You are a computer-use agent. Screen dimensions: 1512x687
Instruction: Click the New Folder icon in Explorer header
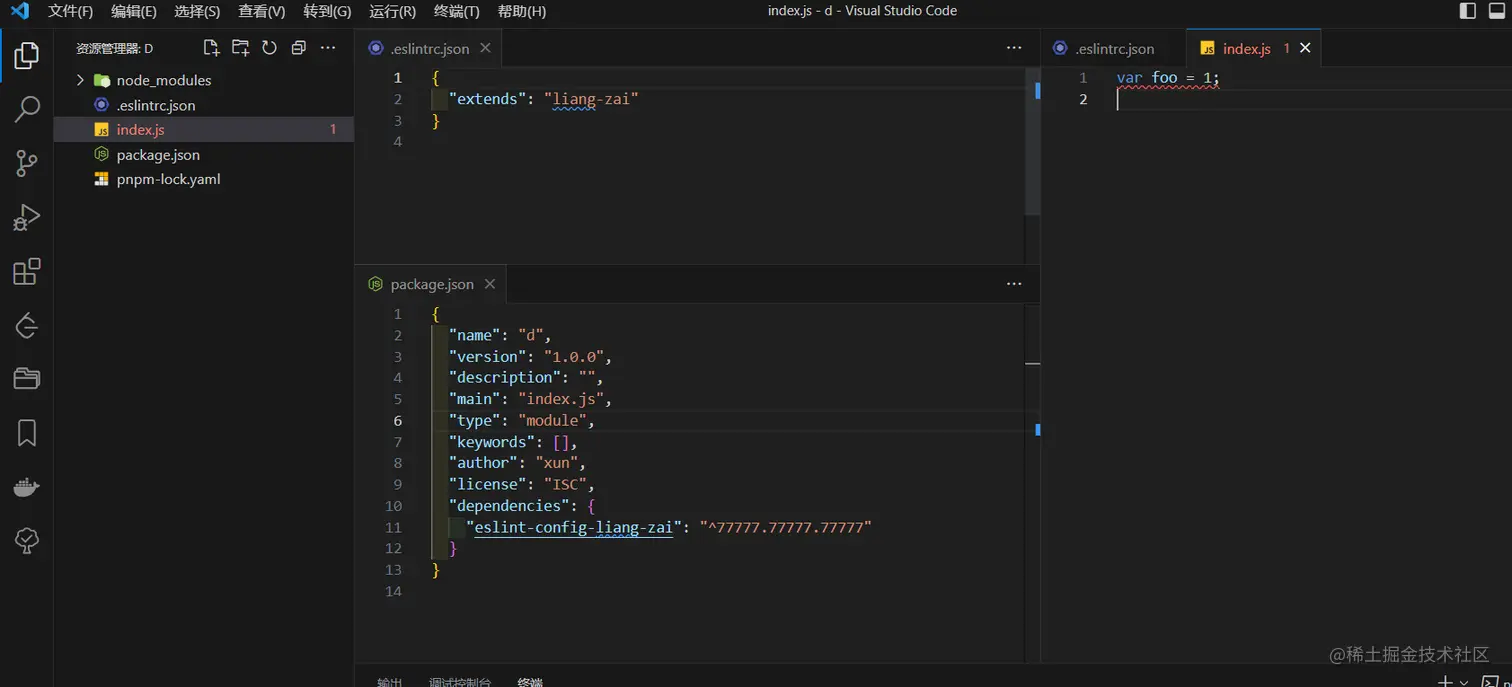tap(240, 48)
